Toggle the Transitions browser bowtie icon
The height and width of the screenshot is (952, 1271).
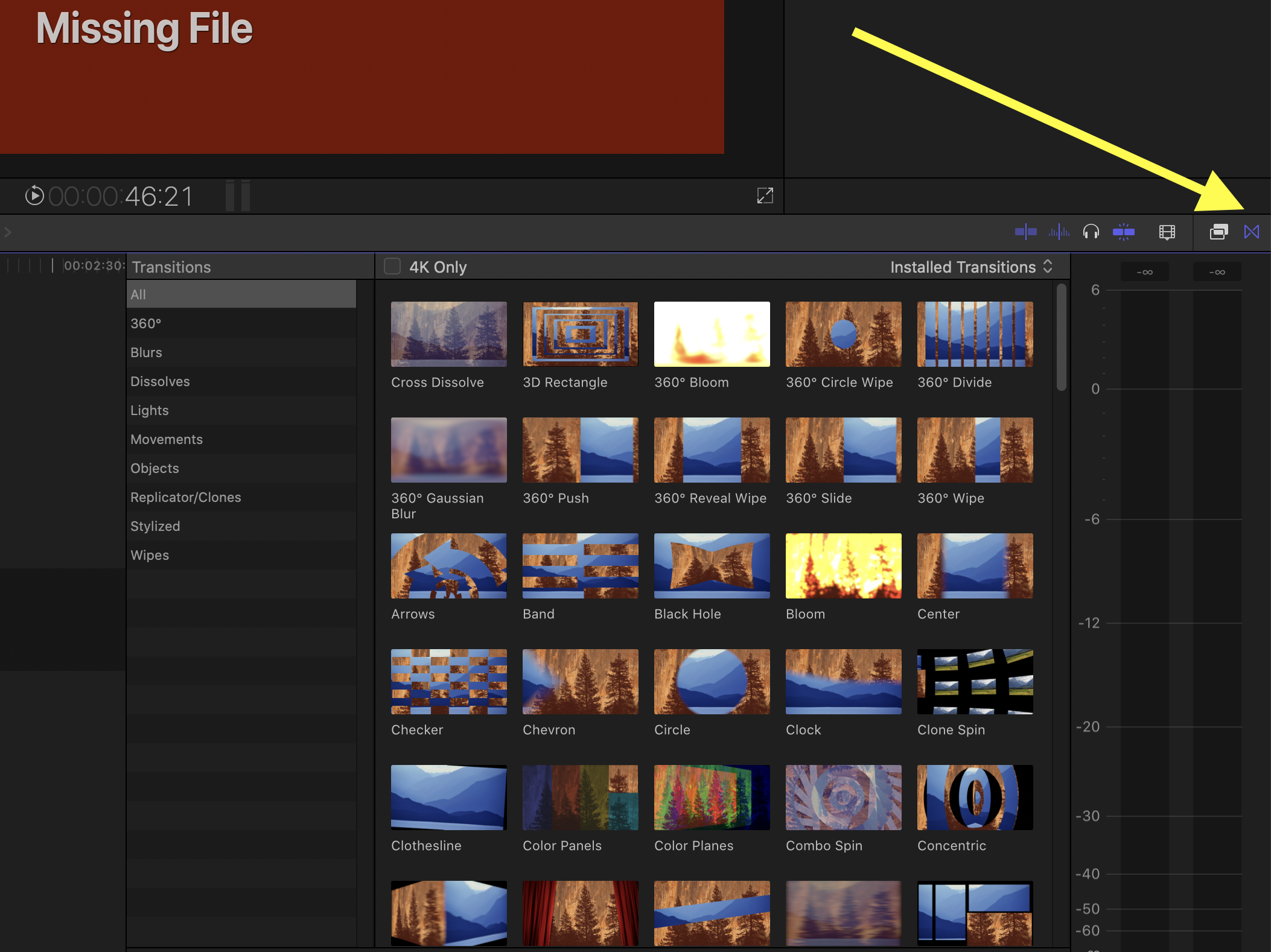[1251, 232]
